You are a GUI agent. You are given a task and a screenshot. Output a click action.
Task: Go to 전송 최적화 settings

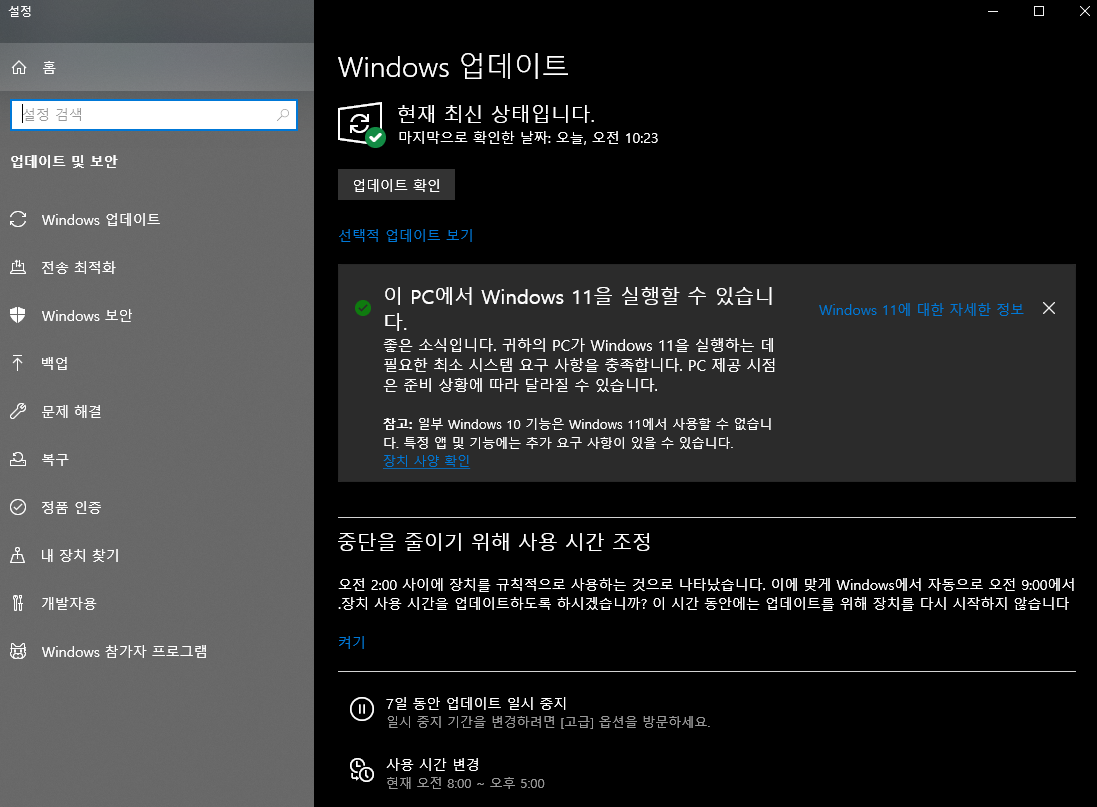(x=157, y=267)
